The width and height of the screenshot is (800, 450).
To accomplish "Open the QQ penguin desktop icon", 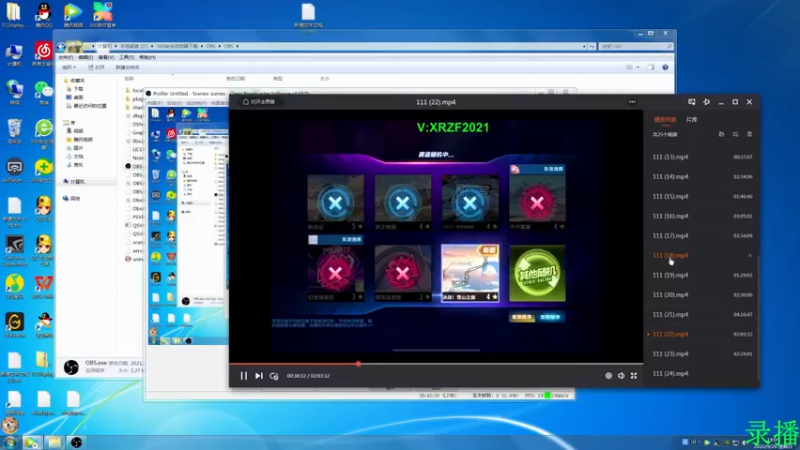I will click(44, 14).
